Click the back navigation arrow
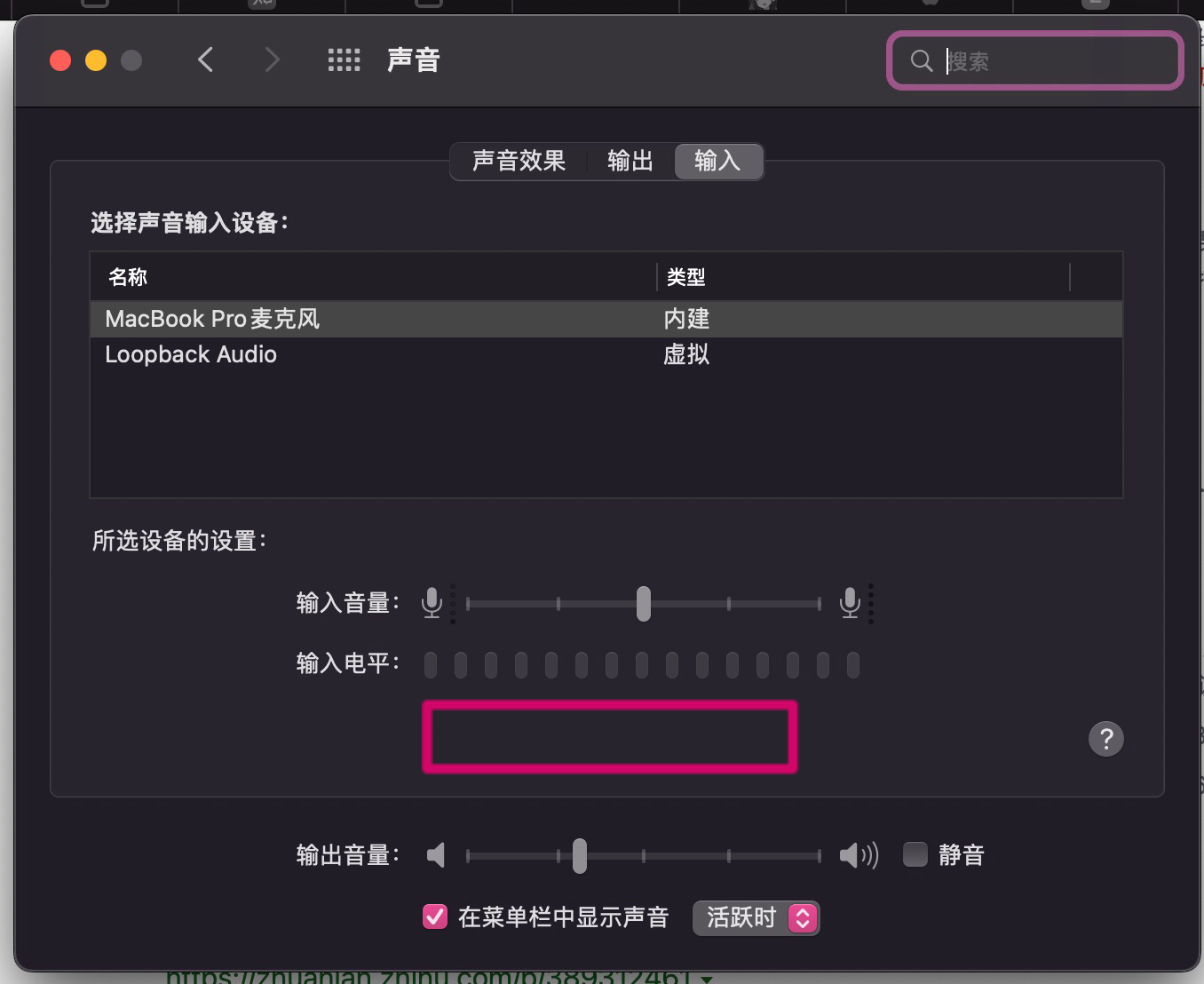 click(x=206, y=60)
